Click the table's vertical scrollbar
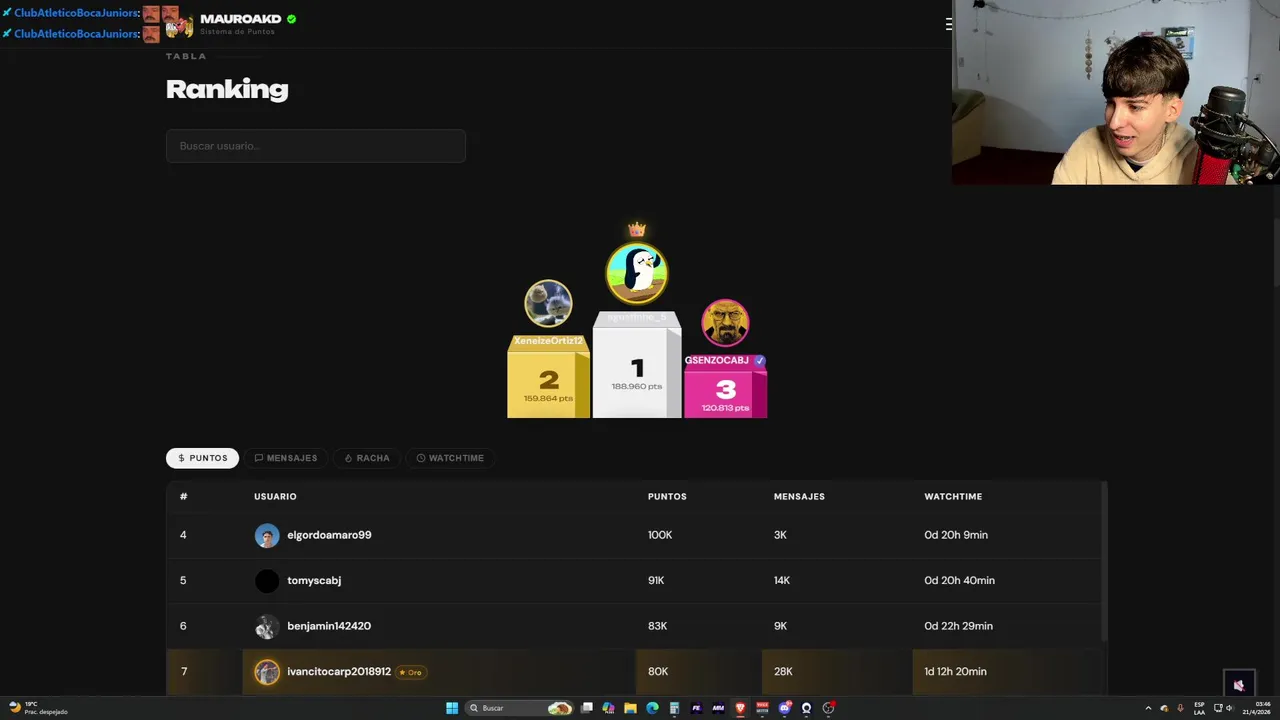The image size is (1280, 720). pos(1104,562)
